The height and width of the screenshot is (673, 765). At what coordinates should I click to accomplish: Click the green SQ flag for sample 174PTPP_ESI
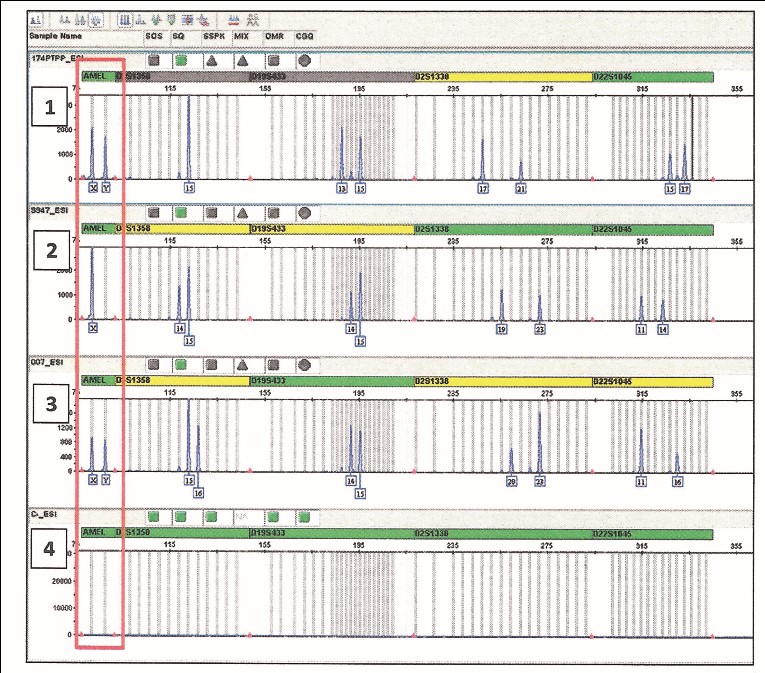(x=181, y=60)
